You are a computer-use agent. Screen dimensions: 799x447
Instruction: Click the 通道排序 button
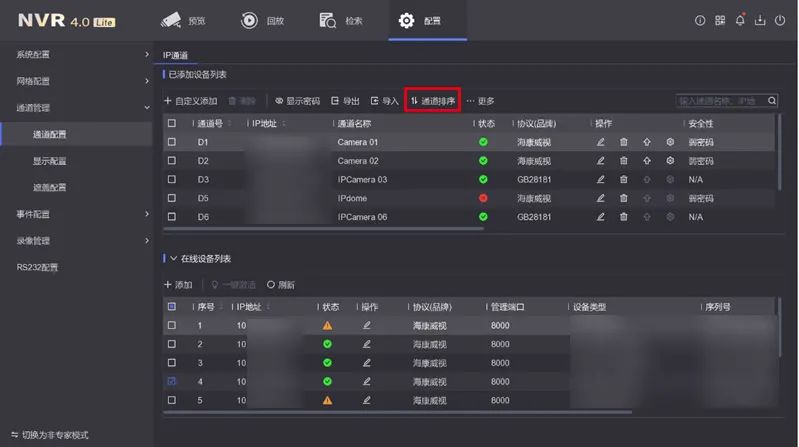432,101
